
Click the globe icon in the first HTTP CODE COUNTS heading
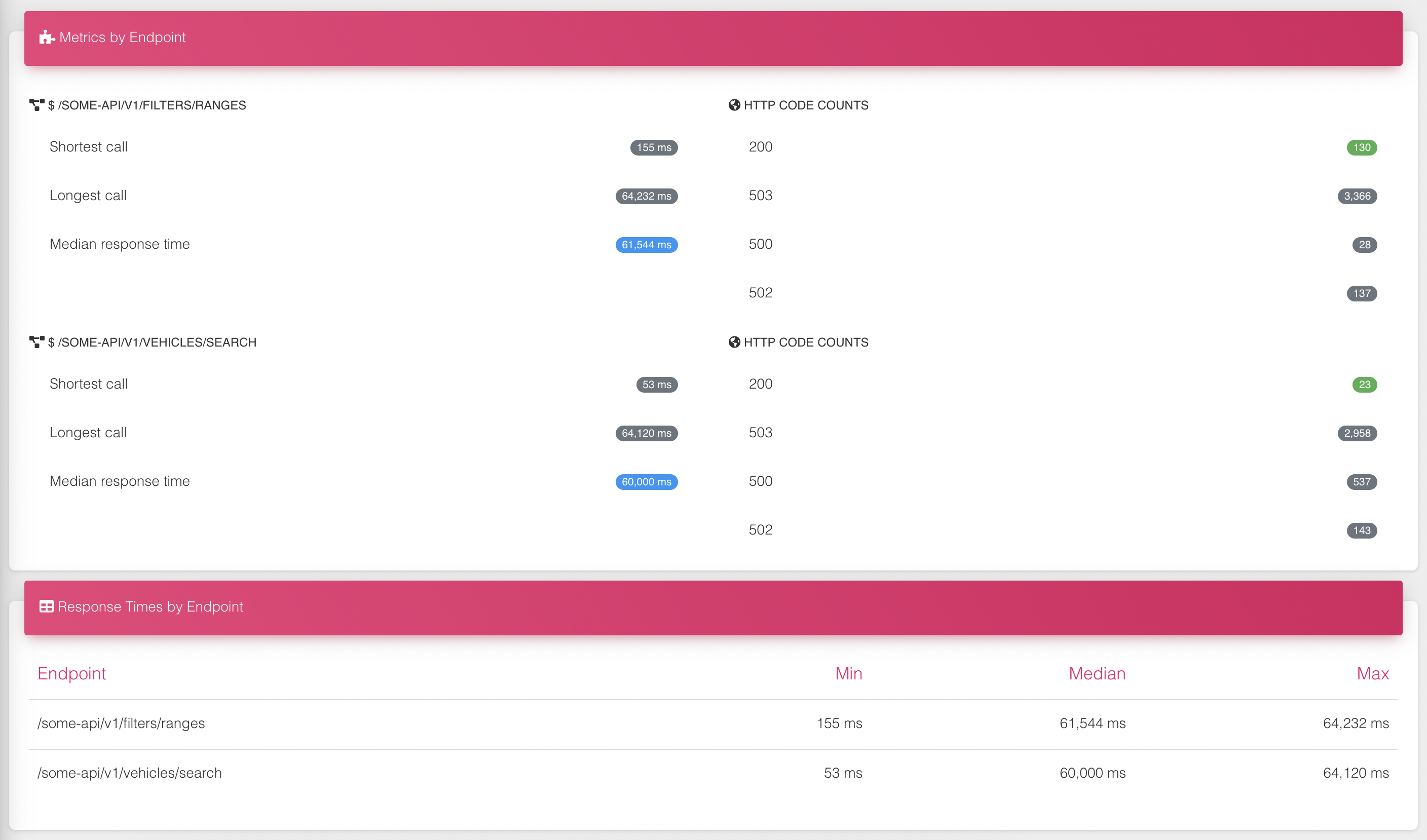(734, 105)
